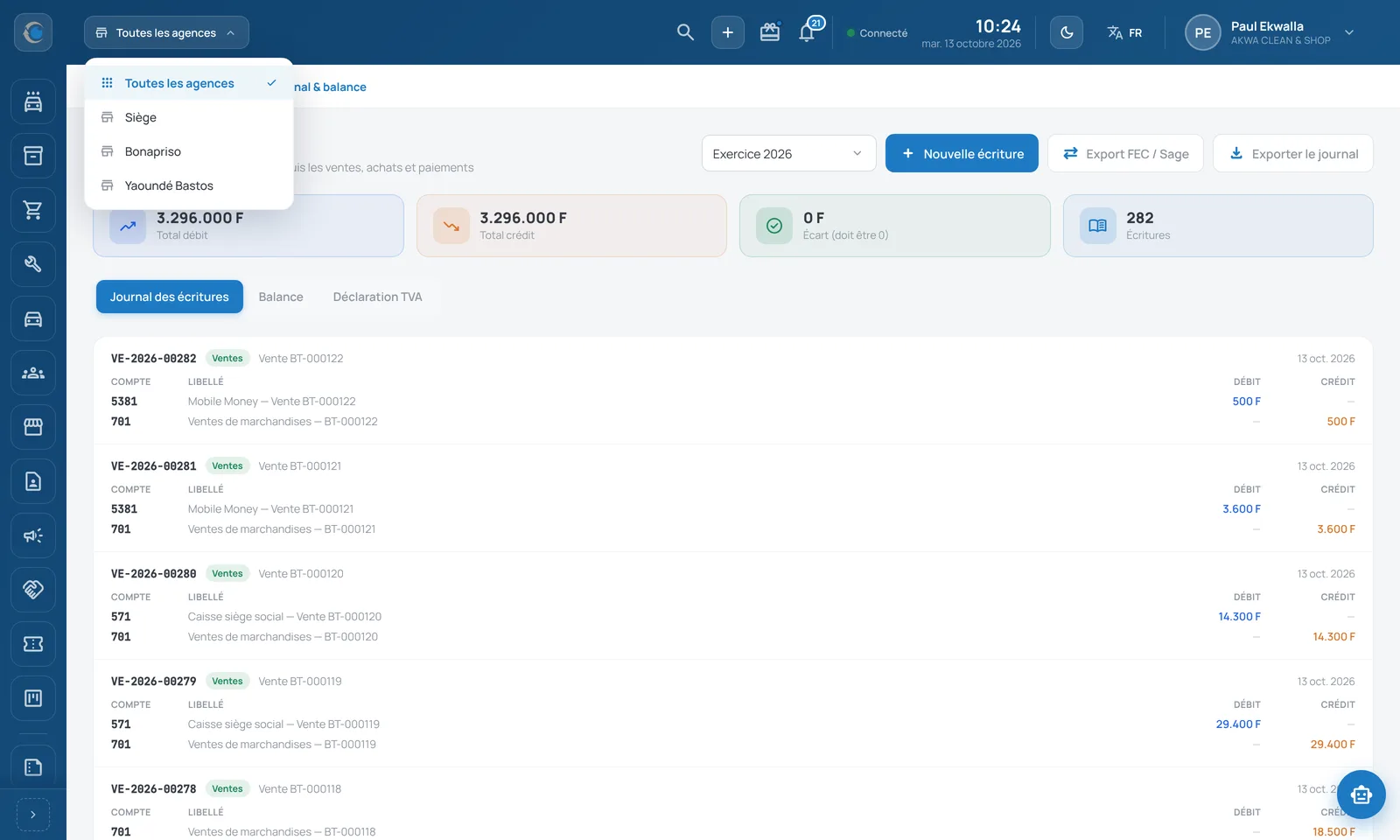The width and height of the screenshot is (1400, 840).
Task: Open Paul Ekwalla profile menu
Action: (x=1270, y=32)
